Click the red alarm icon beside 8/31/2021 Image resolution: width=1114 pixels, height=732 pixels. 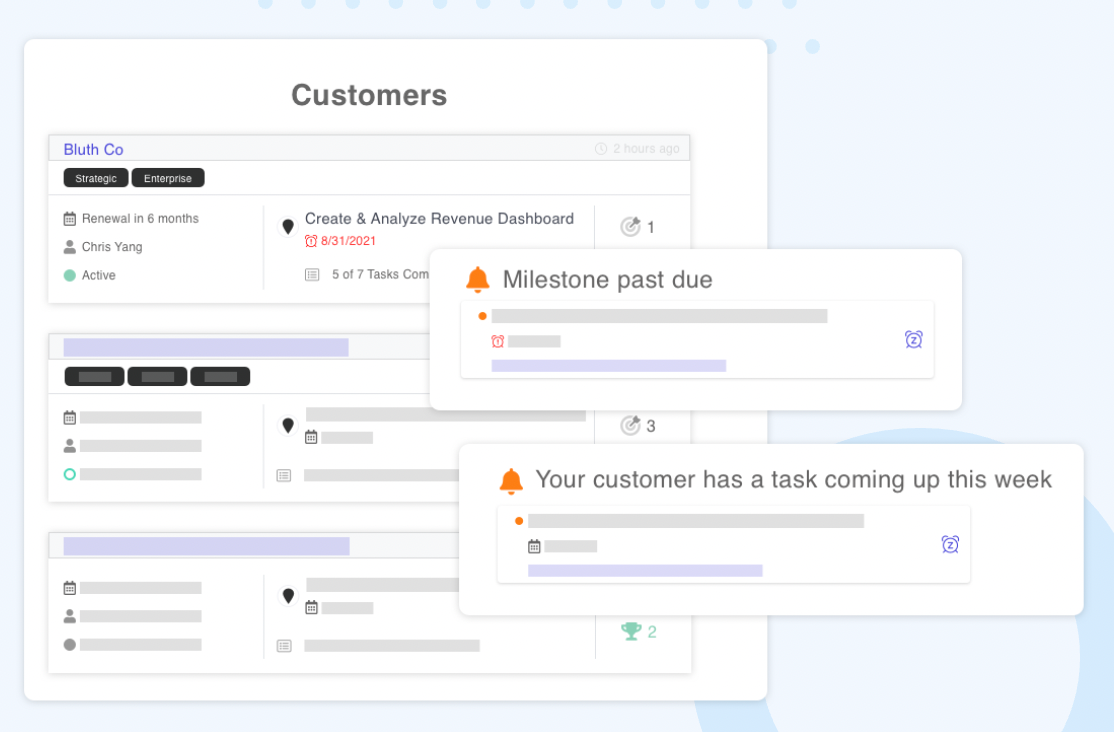(x=310, y=241)
